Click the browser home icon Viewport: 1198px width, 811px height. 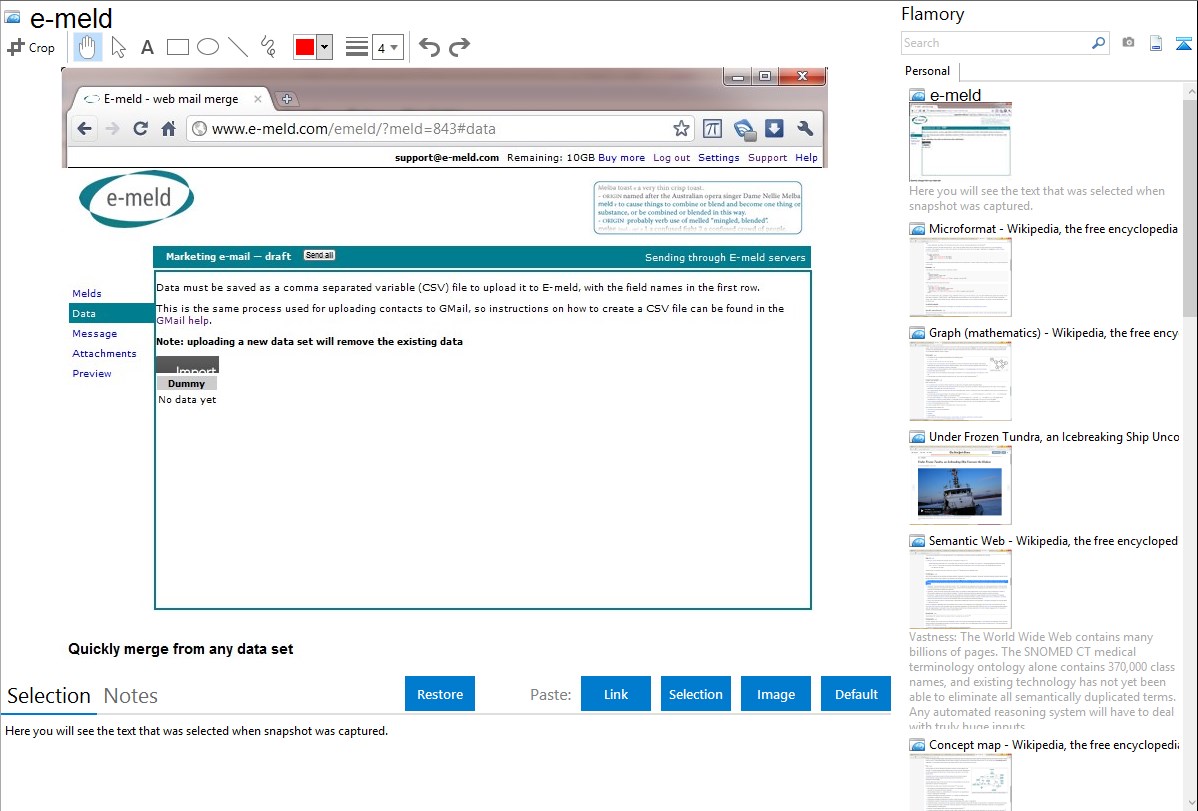[169, 128]
